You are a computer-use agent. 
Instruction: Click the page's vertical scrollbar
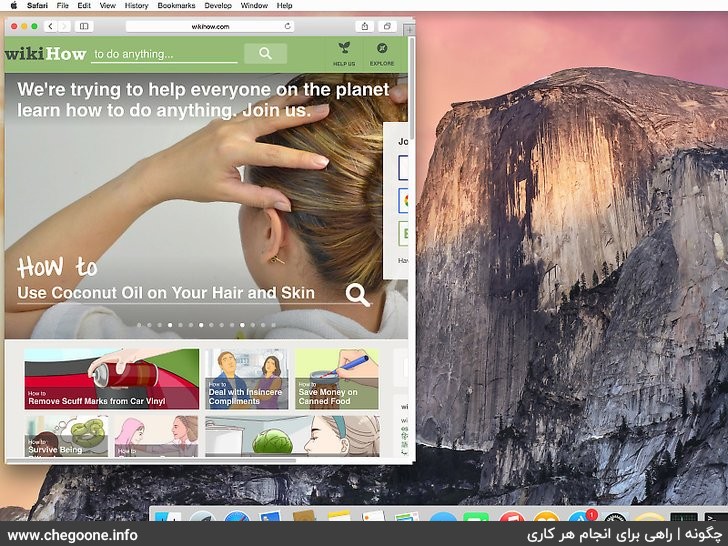click(411, 88)
